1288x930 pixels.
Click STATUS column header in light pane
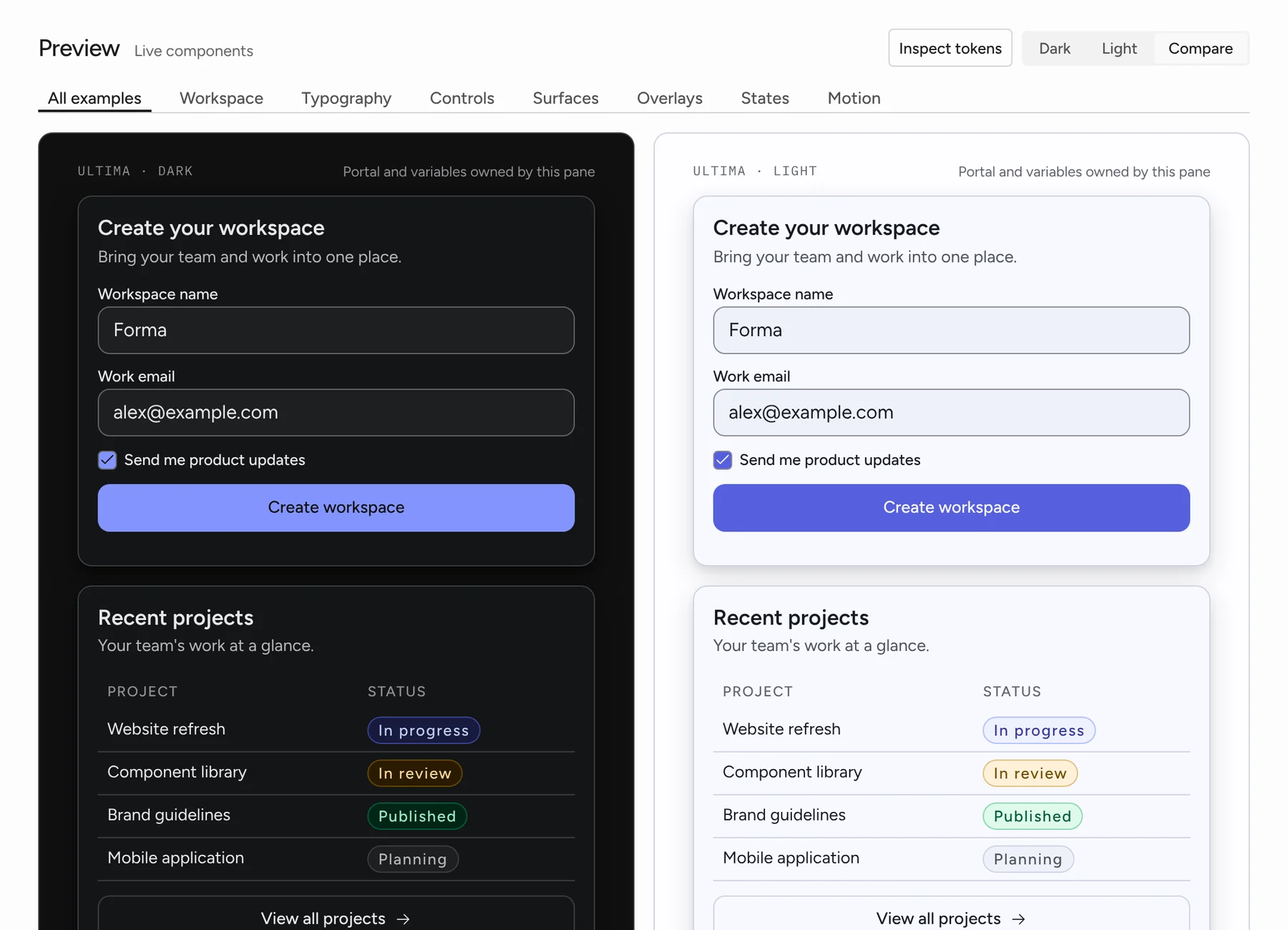click(x=1012, y=691)
